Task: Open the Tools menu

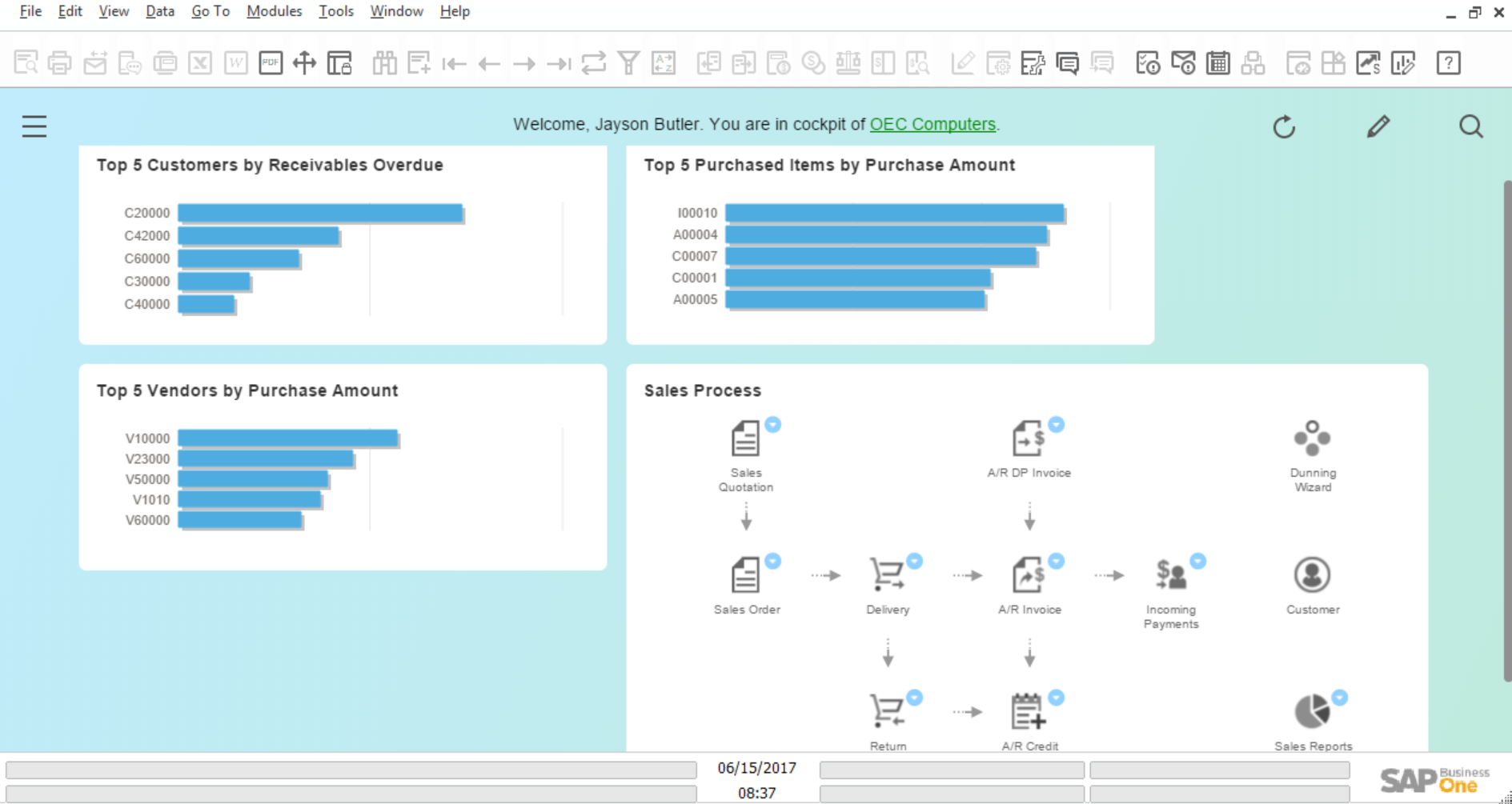Action: pyautogui.click(x=335, y=11)
